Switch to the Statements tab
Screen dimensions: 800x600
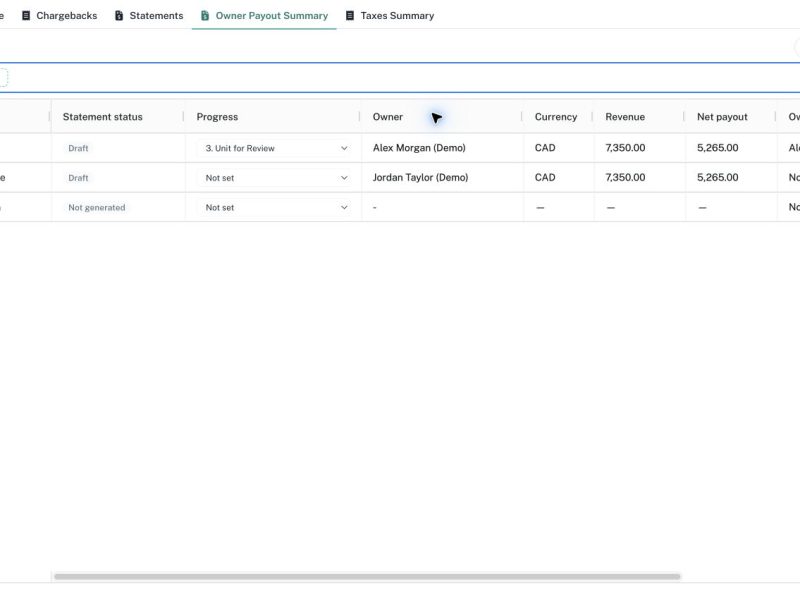point(149,16)
